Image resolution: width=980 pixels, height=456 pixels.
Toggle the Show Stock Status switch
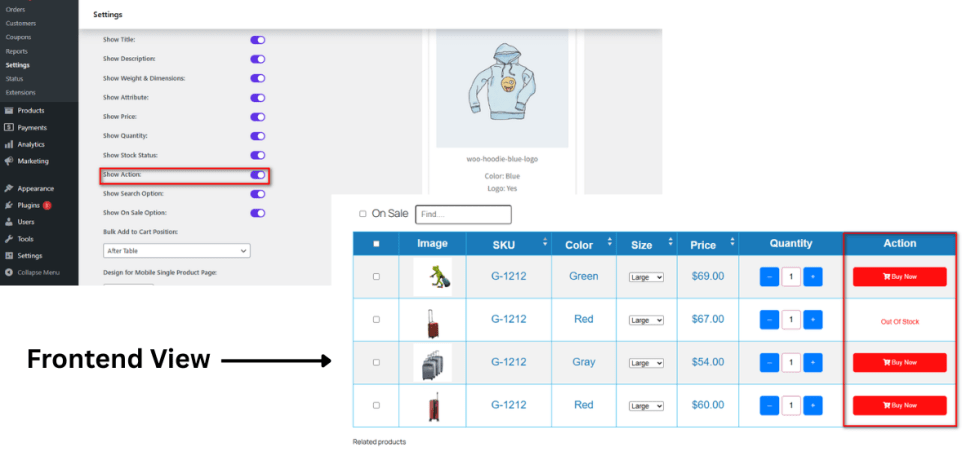(258, 155)
